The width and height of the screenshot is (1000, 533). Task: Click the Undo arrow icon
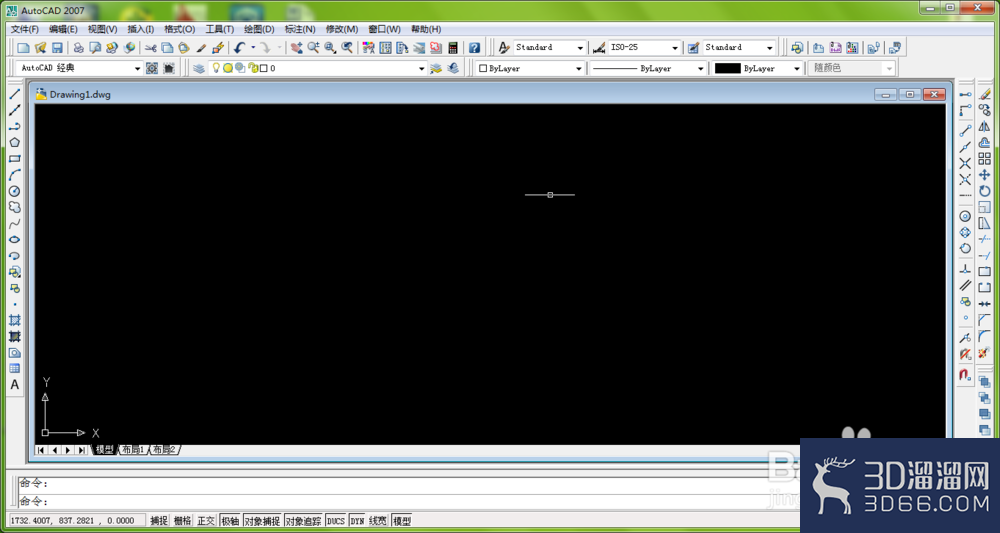pos(239,48)
